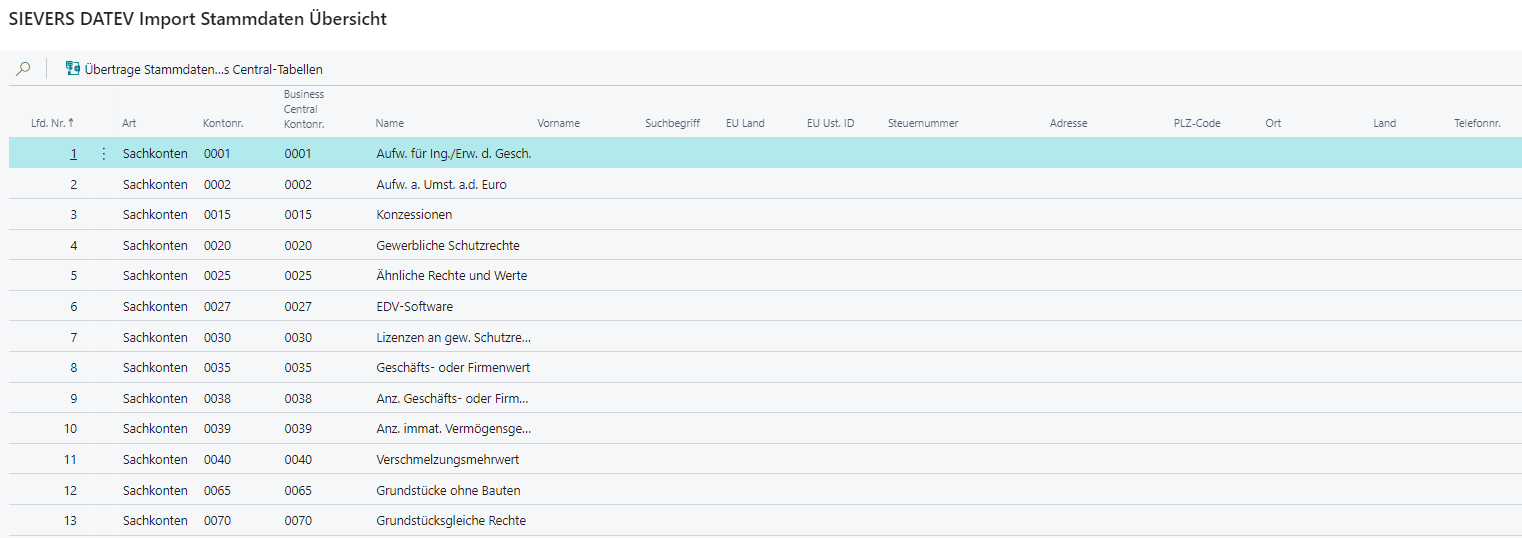
Task: Click the Steuernummer column header
Action: [923, 123]
